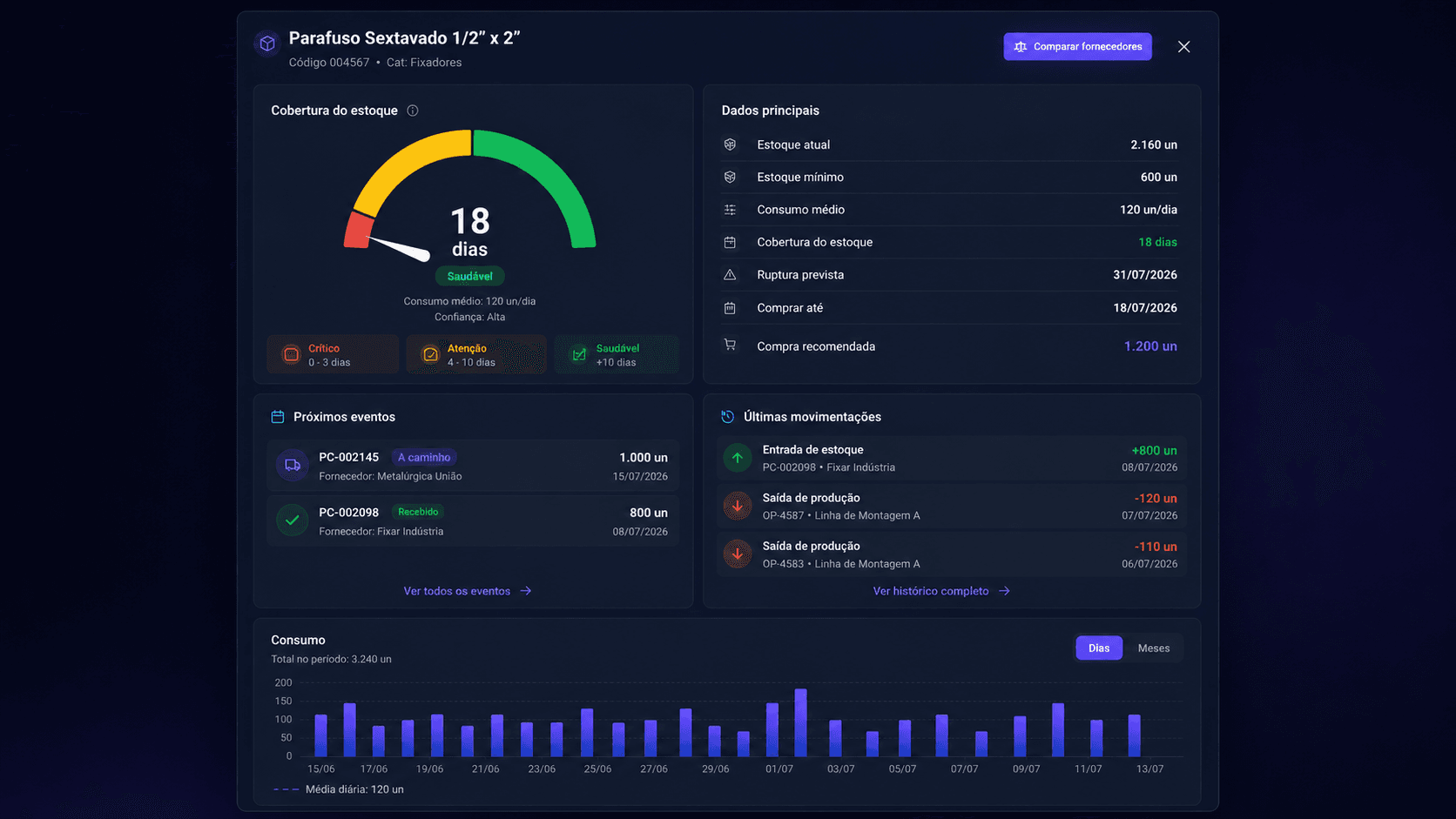Select the Dias chart view
This screenshot has height=819, width=1456.
(x=1099, y=648)
